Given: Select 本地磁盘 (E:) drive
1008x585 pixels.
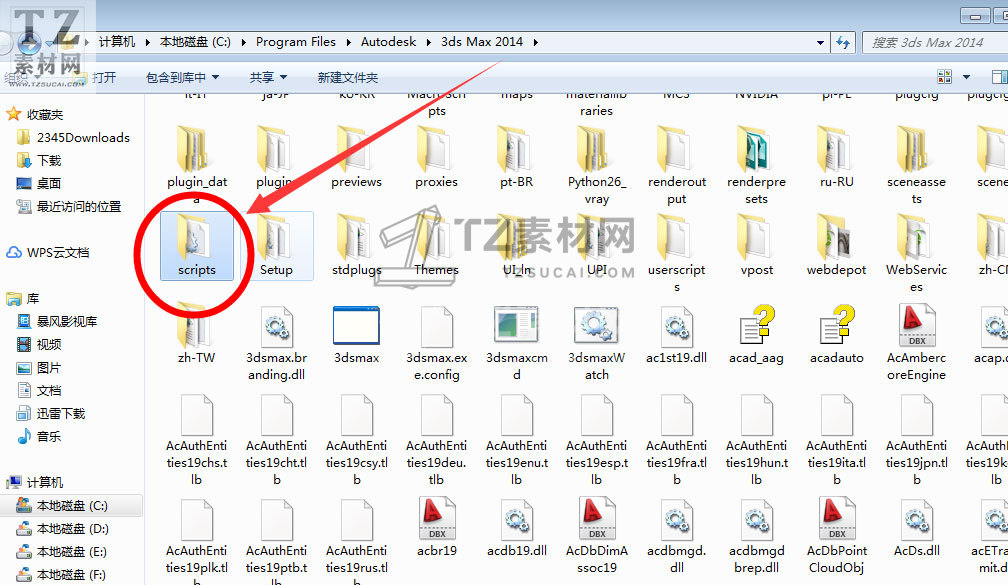Looking at the screenshot, I should [62, 552].
